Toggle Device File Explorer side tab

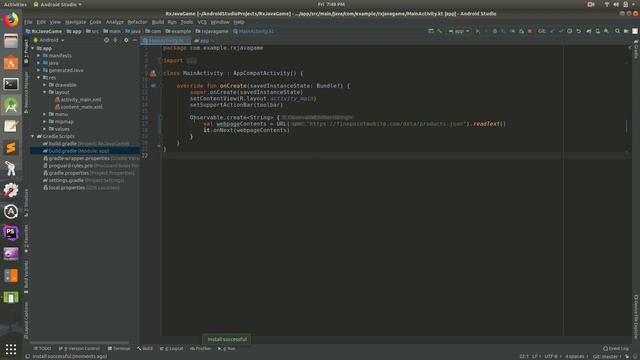point(636,317)
